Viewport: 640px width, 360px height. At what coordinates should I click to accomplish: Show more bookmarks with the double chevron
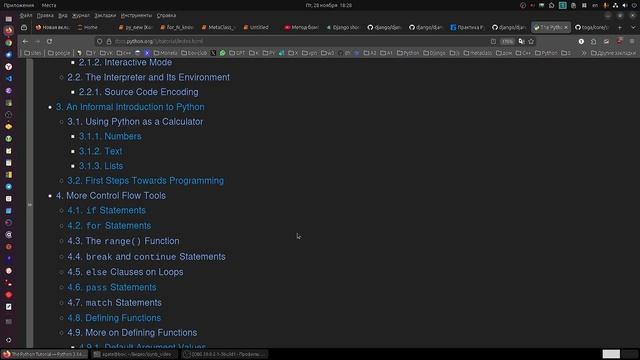(x=584, y=53)
